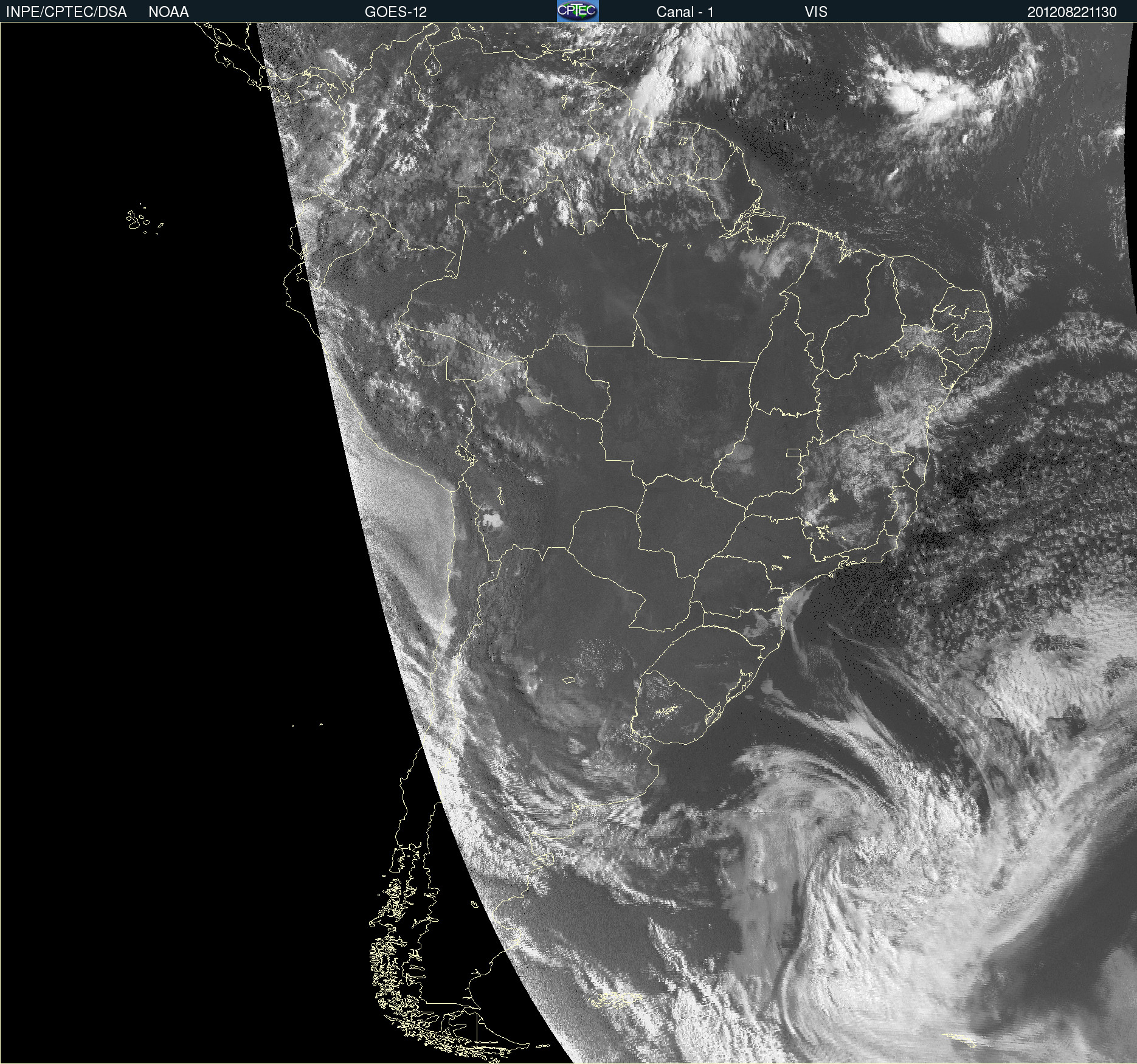This screenshot has width=1137, height=1064.
Task: Click the VIS channel label
Action: [816, 12]
